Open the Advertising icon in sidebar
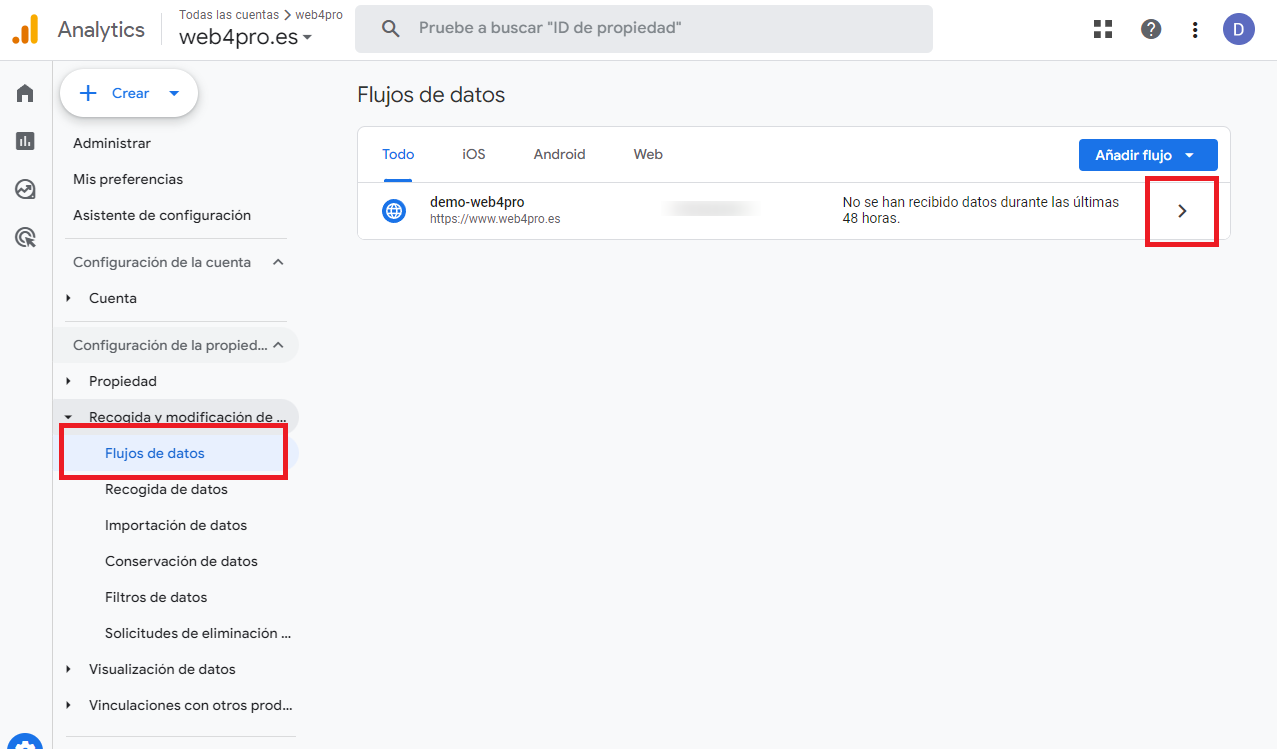 click(25, 237)
